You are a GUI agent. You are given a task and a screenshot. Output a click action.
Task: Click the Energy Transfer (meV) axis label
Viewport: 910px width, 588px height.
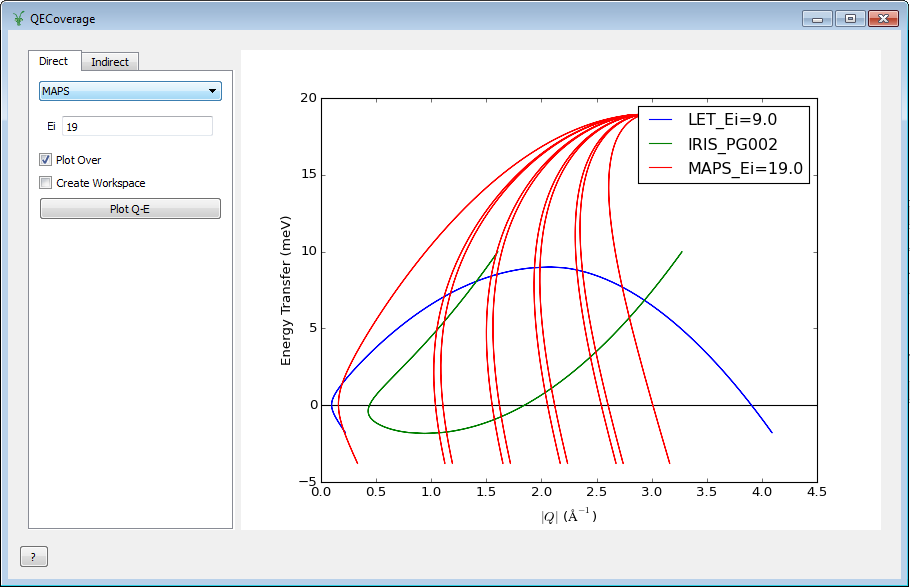pyautogui.click(x=286, y=290)
